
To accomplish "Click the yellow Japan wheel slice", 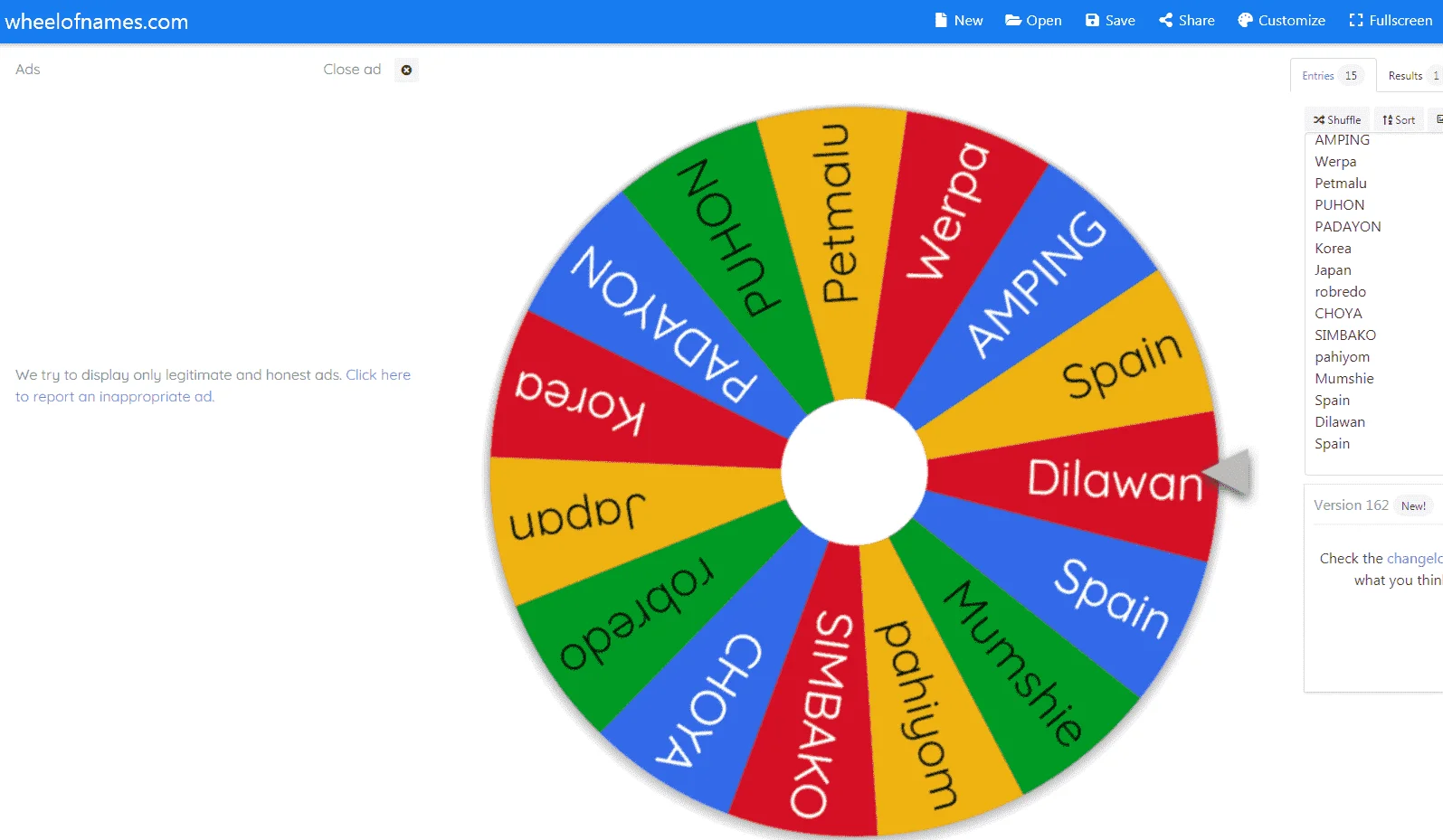I will coord(579,515).
